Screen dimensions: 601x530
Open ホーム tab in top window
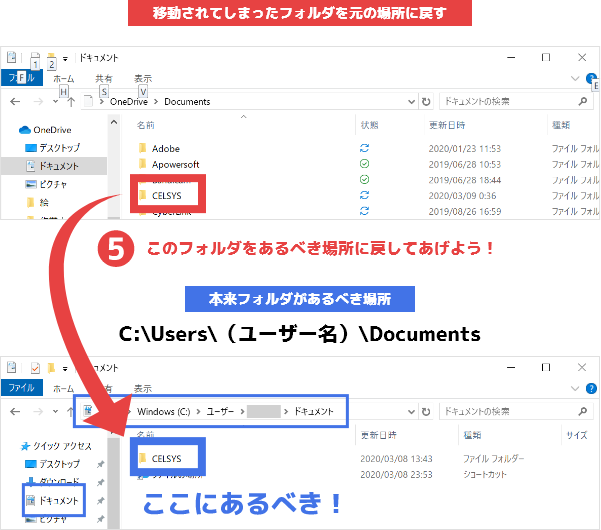pos(63,79)
